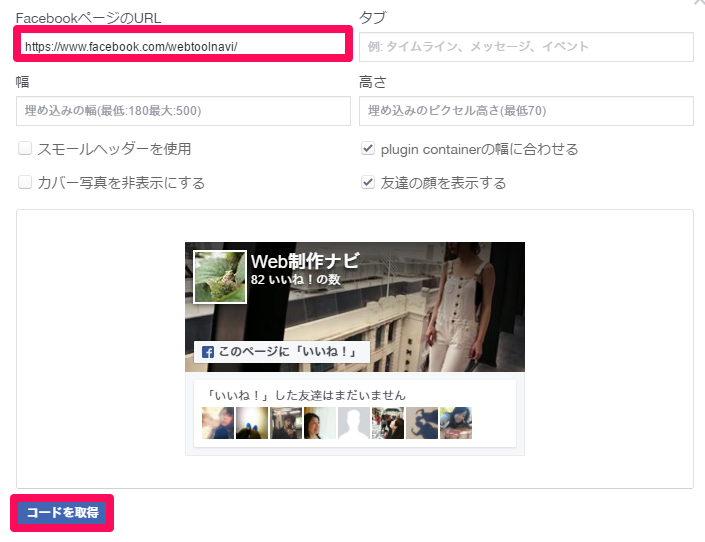This screenshot has width=705, height=542.
Task: Click 「いいね！」した友達はまだいません text
Action: [306, 395]
